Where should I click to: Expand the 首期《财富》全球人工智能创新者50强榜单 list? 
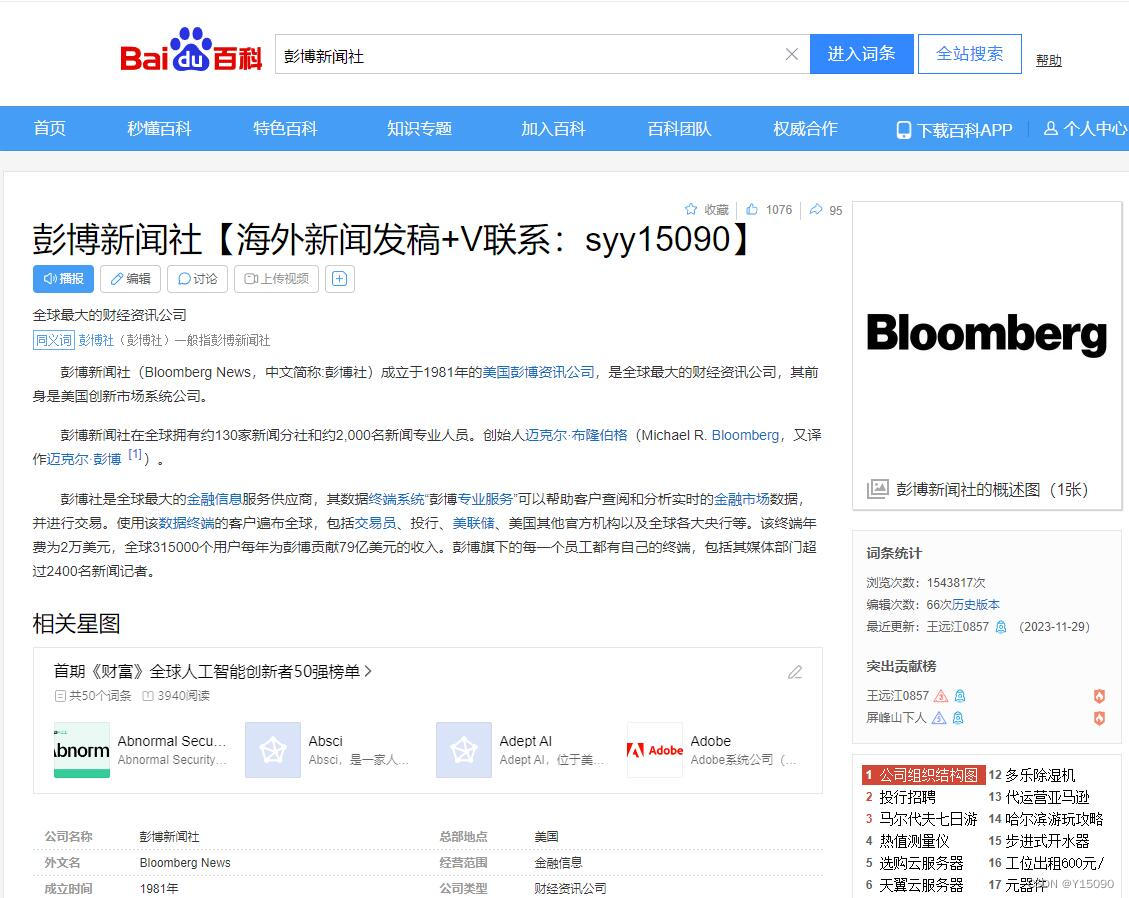click(x=213, y=671)
